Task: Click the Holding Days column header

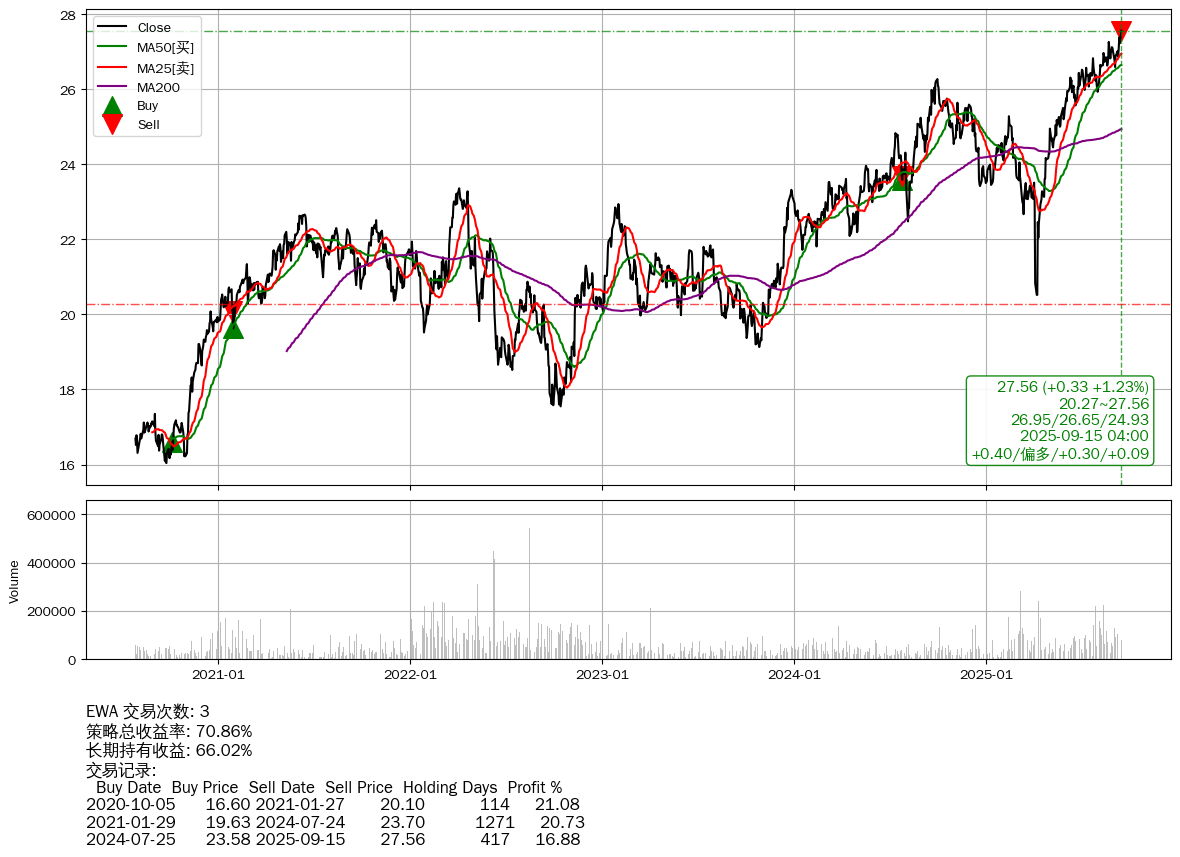Action: click(450, 787)
